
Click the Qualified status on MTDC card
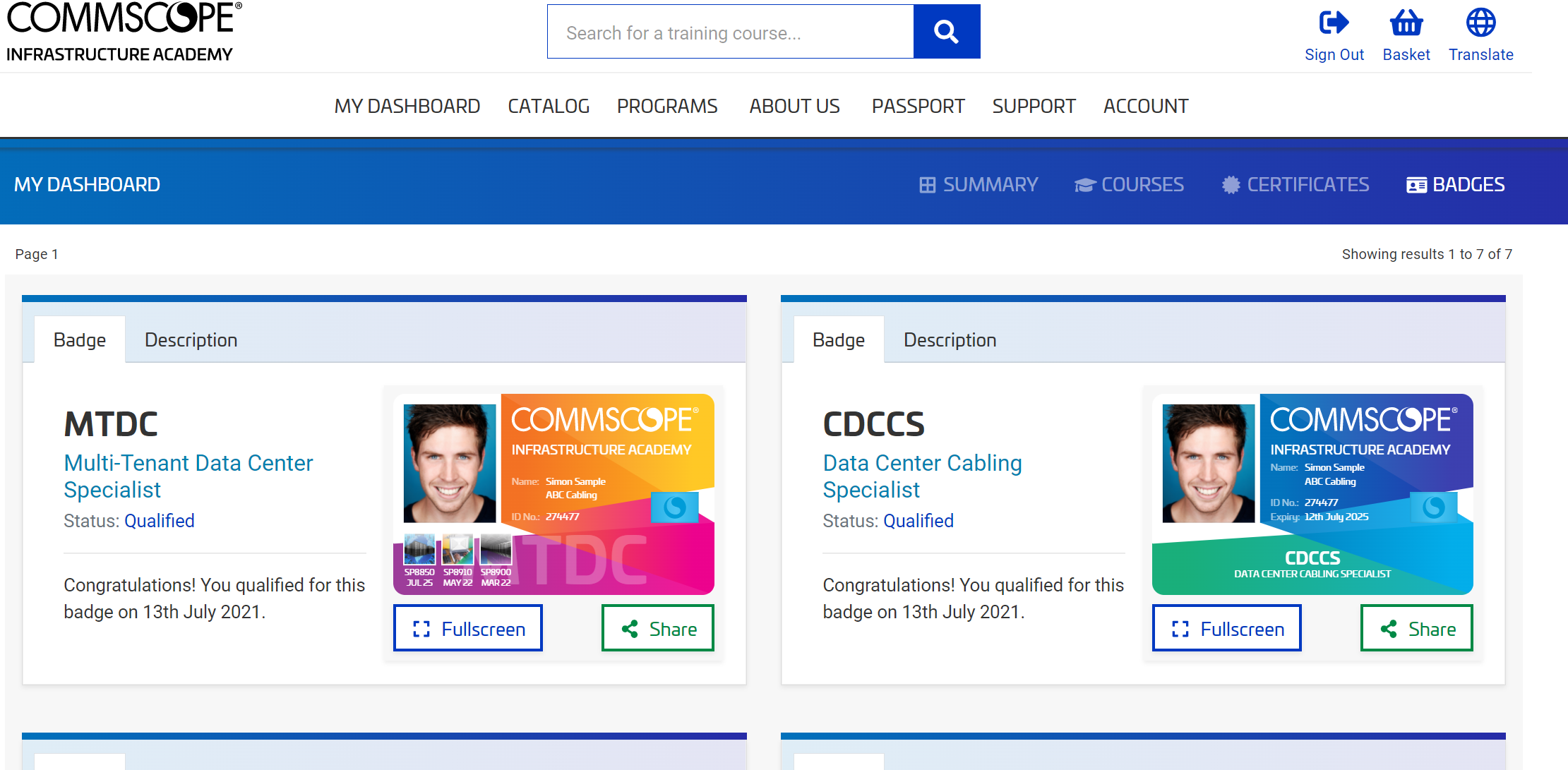point(160,521)
